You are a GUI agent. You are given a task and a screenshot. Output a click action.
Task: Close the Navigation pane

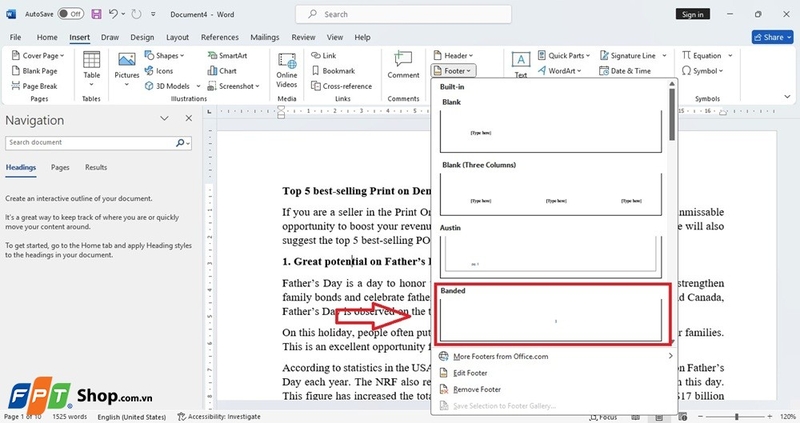pos(187,119)
